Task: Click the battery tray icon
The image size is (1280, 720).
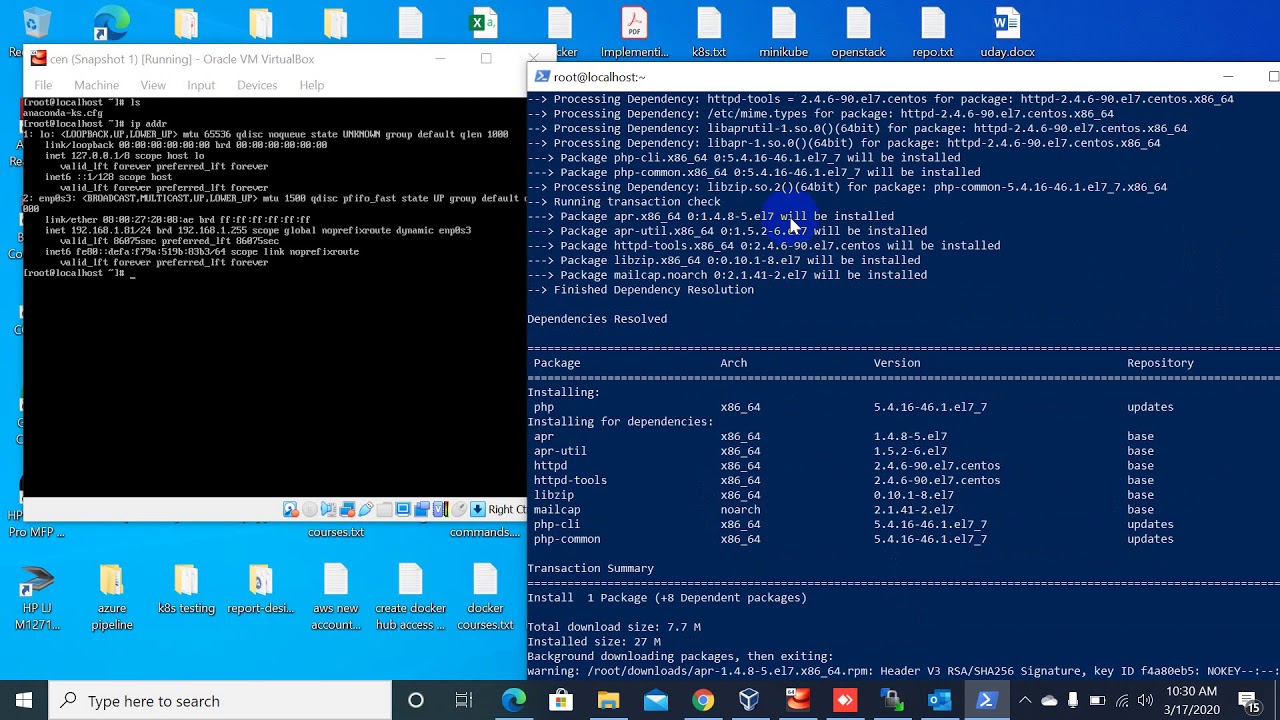Action: [x=1097, y=700]
